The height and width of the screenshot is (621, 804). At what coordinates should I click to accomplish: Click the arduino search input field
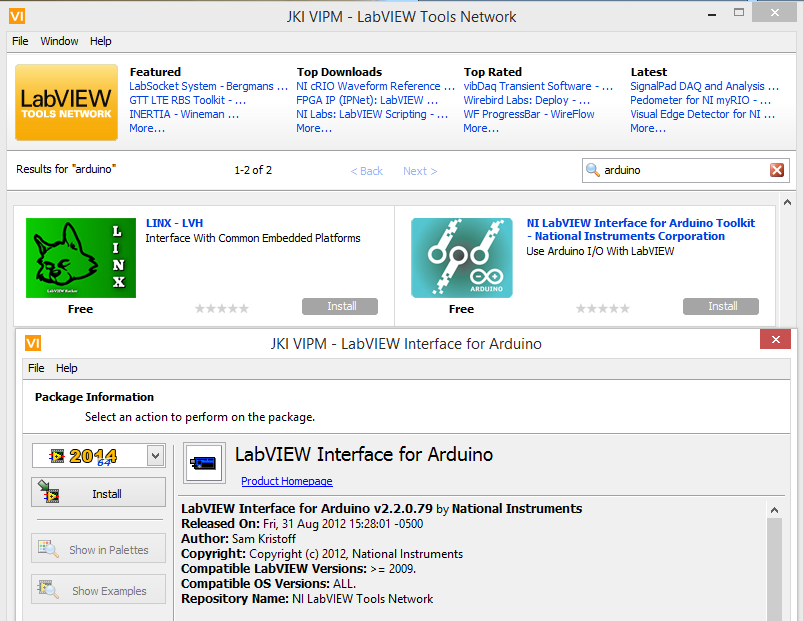pos(685,170)
